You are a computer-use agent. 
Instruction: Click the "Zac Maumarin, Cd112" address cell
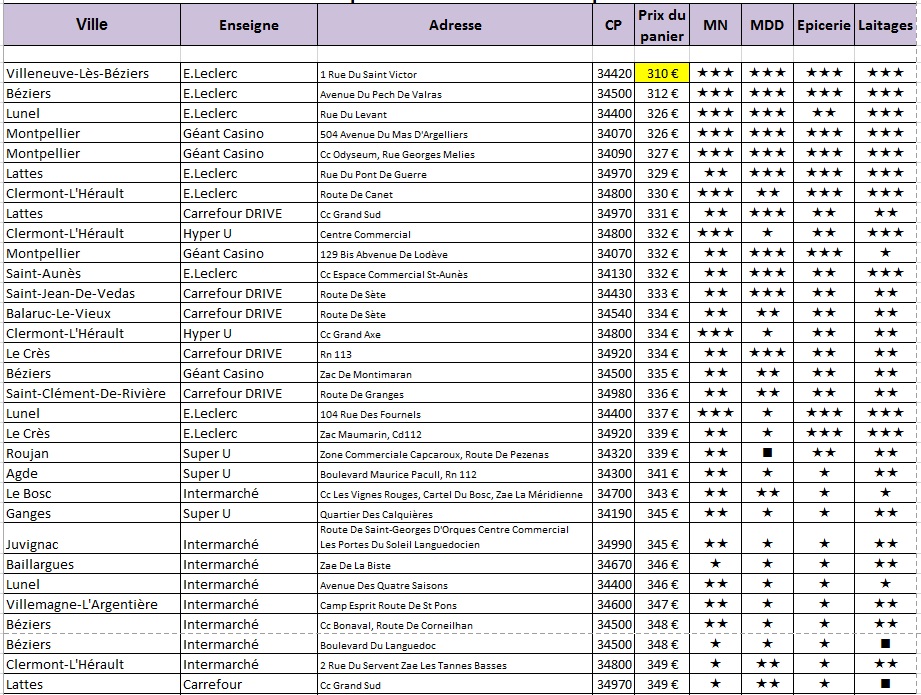click(455, 433)
